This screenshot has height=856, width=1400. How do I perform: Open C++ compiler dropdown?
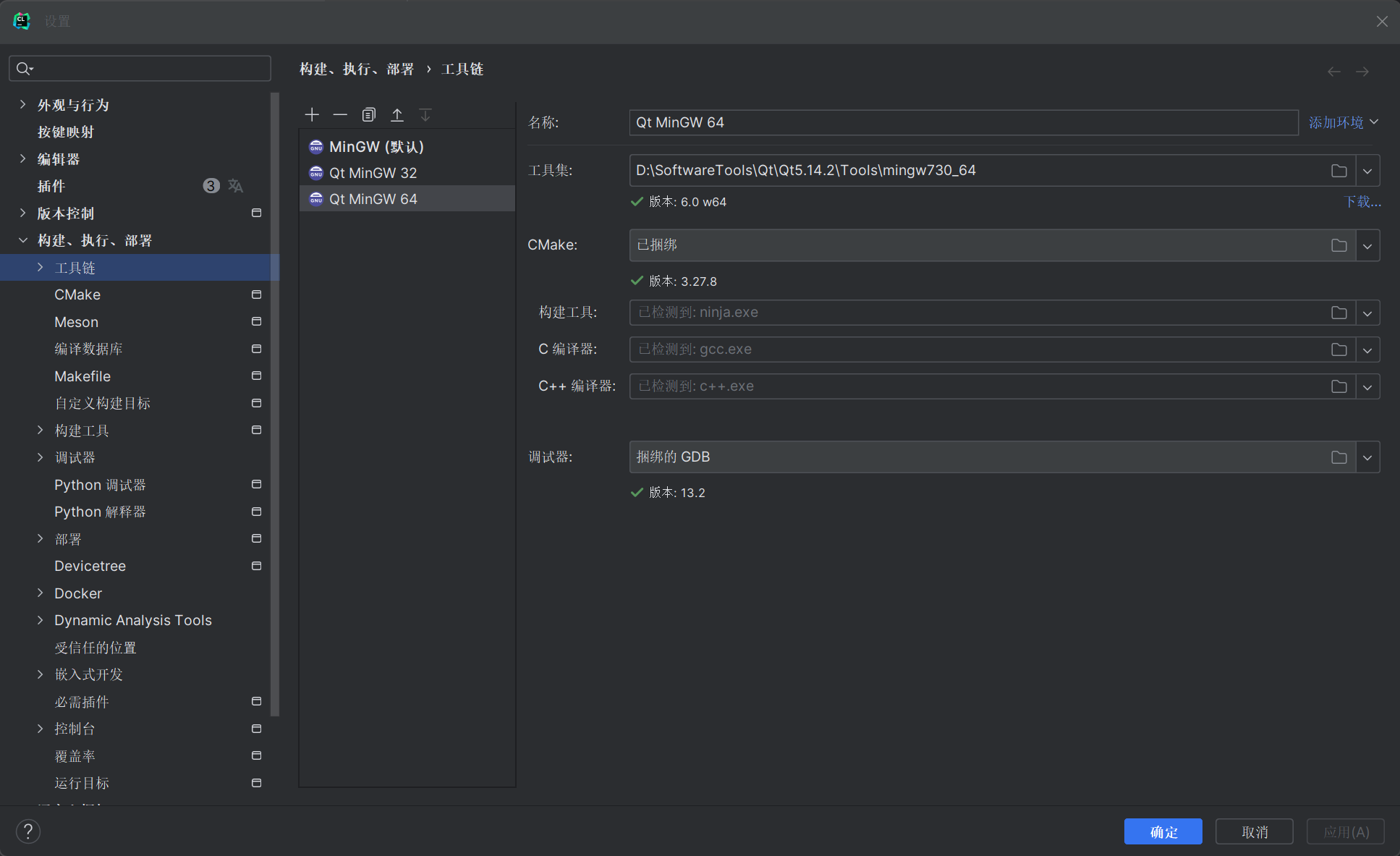pyautogui.click(x=1367, y=386)
